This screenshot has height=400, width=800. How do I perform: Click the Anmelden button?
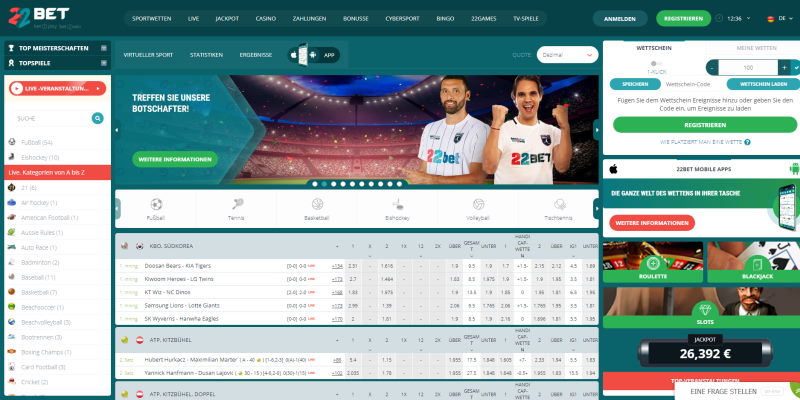[620, 19]
